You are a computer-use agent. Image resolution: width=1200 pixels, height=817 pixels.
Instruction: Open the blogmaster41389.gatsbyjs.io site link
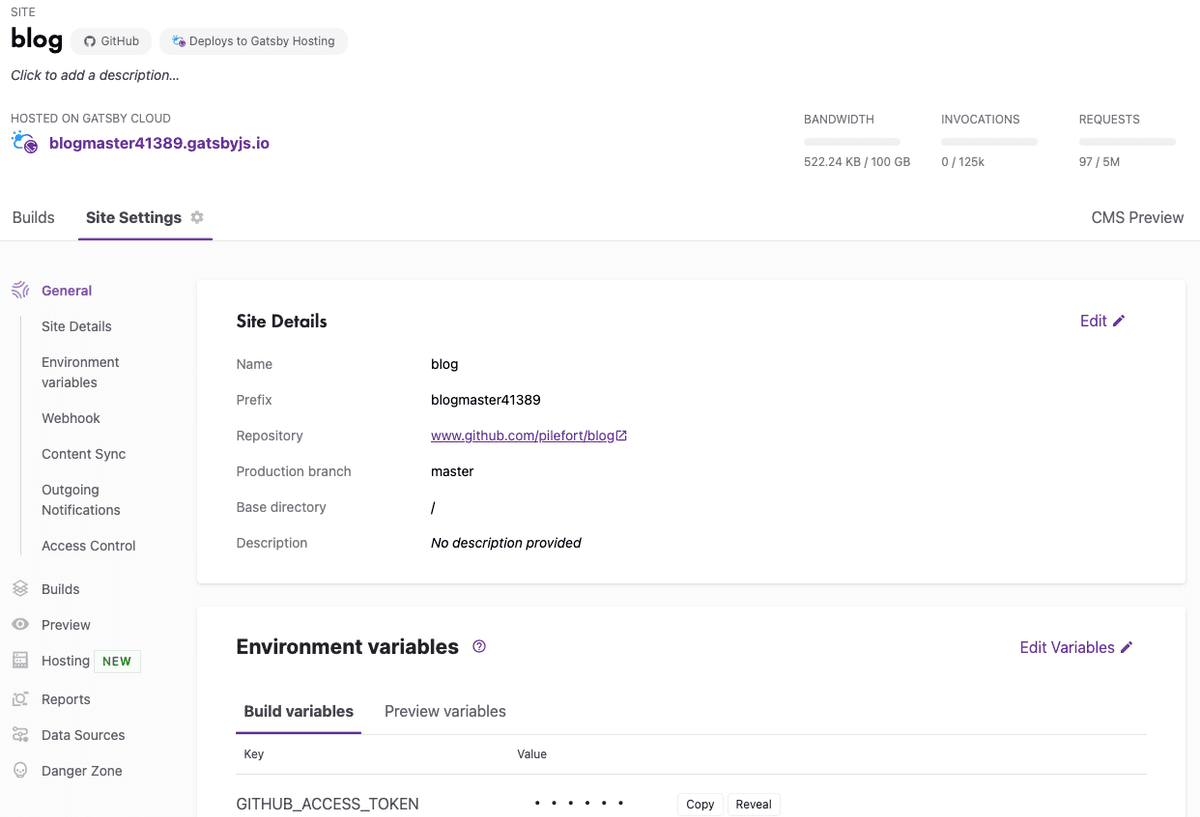pos(159,143)
